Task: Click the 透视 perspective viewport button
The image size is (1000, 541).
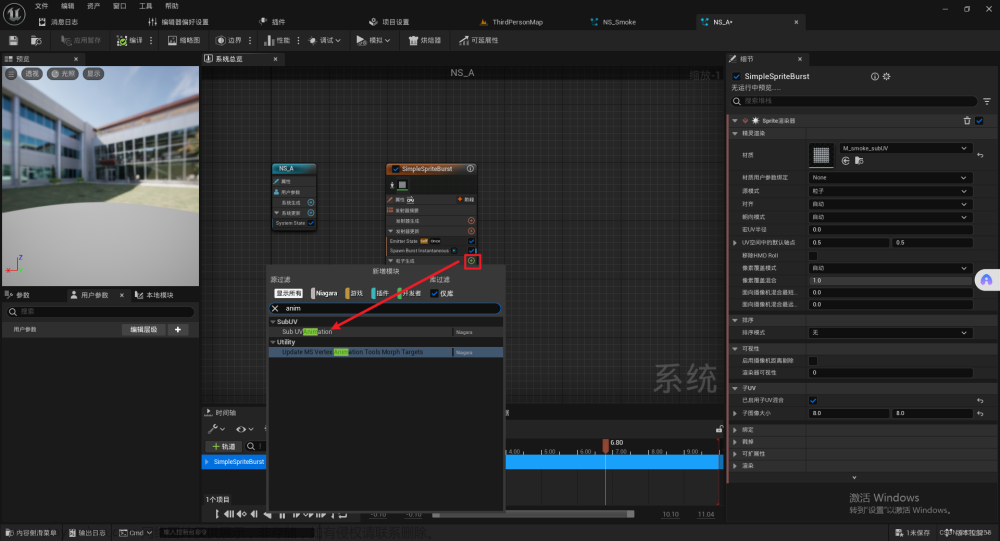Action: coord(31,74)
